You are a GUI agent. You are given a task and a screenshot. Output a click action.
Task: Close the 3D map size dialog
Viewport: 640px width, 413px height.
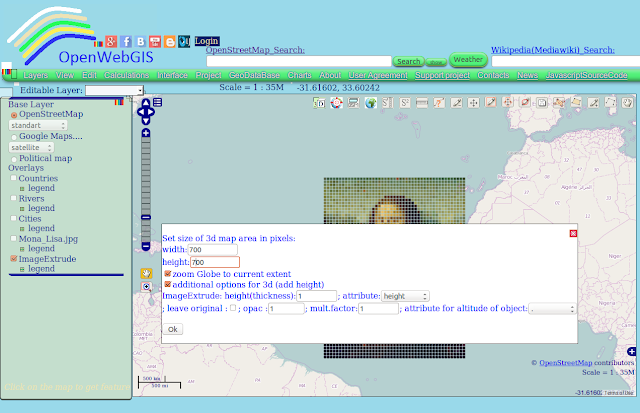coord(573,233)
